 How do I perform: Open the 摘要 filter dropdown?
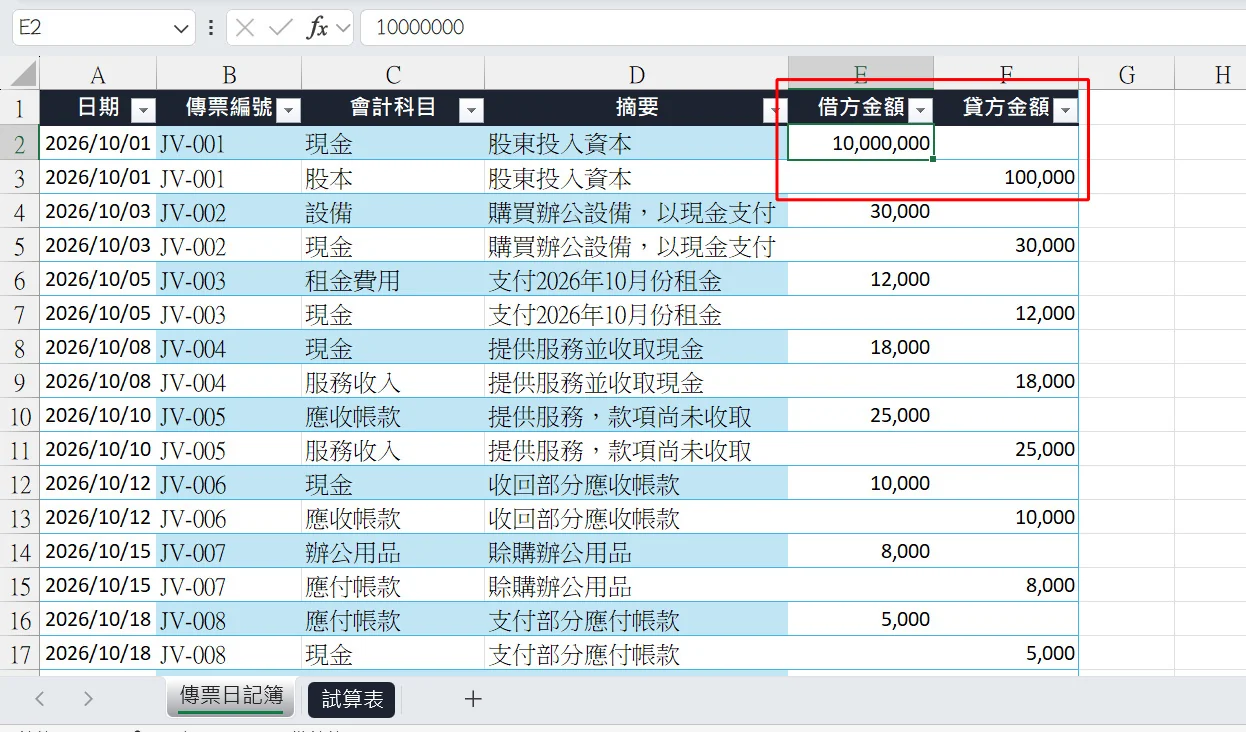[774, 109]
